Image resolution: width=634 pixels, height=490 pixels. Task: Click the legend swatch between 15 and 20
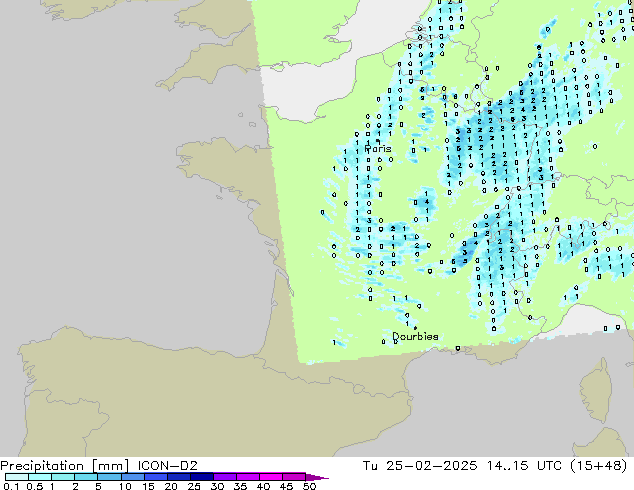155,477
